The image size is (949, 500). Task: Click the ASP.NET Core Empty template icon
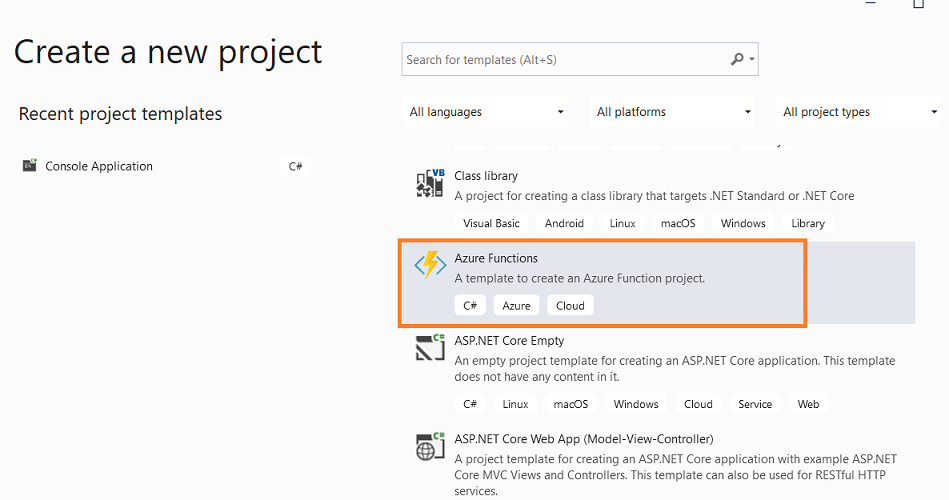point(430,347)
